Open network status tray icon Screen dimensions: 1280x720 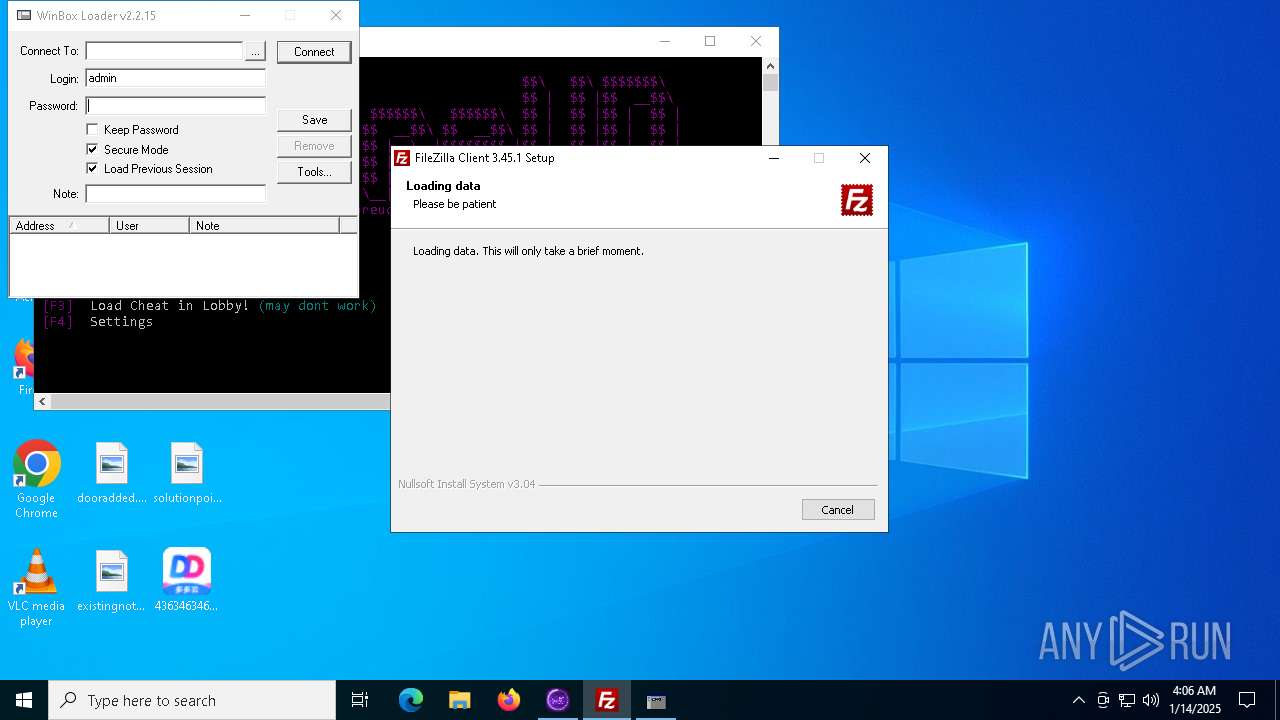click(1127, 700)
